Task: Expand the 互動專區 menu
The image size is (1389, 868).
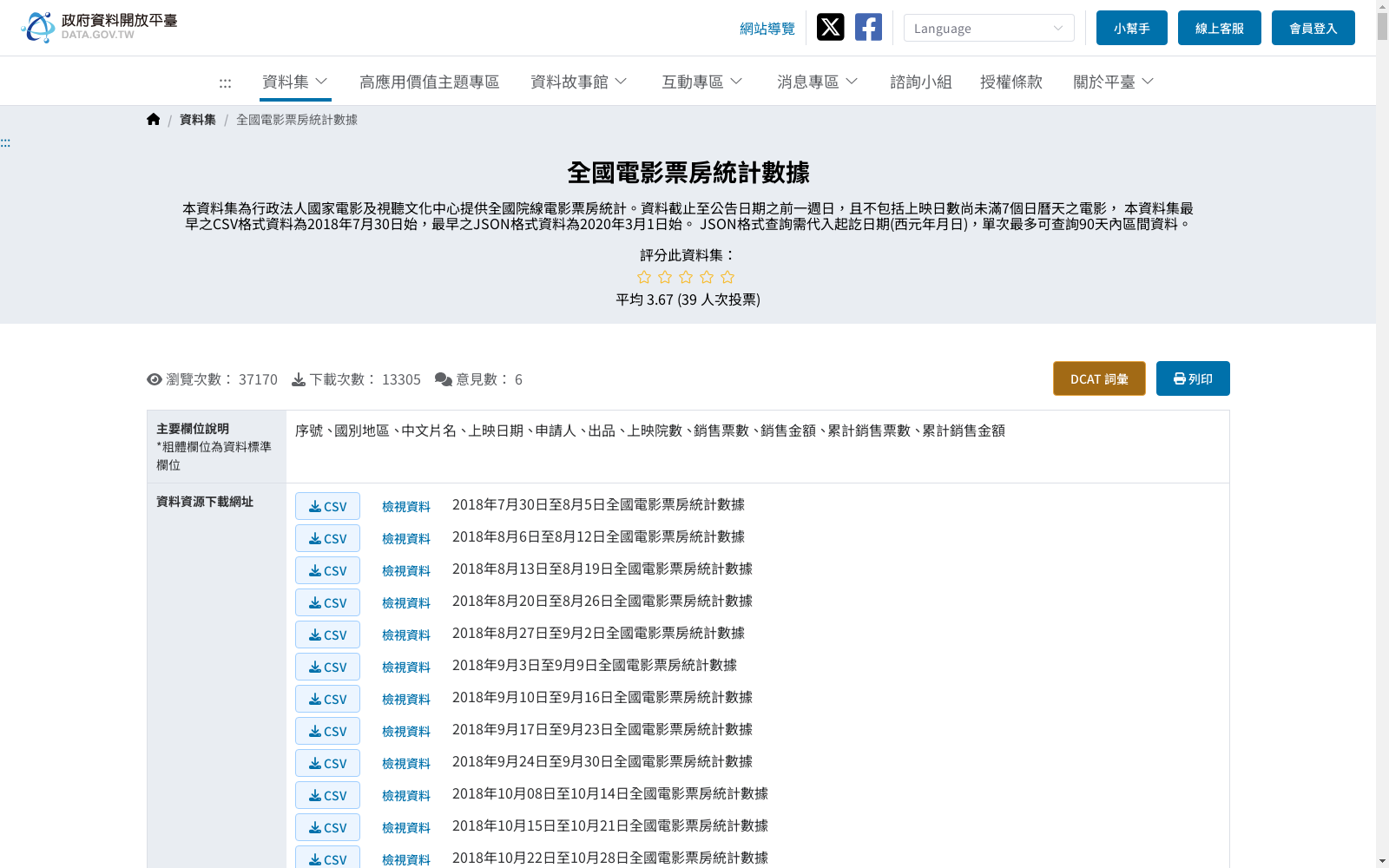Action: pos(702,82)
